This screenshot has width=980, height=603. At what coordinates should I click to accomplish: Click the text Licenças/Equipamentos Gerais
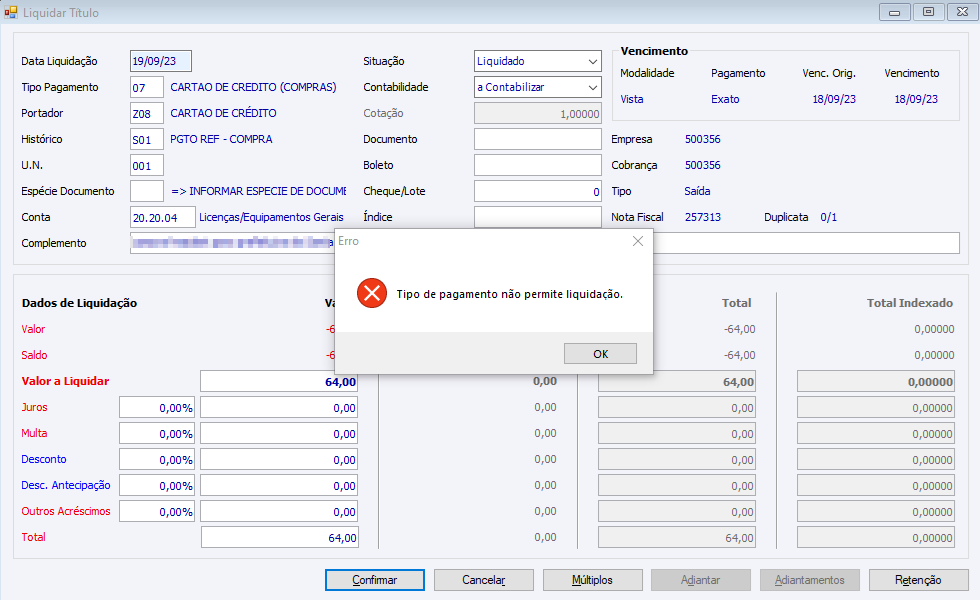271,217
